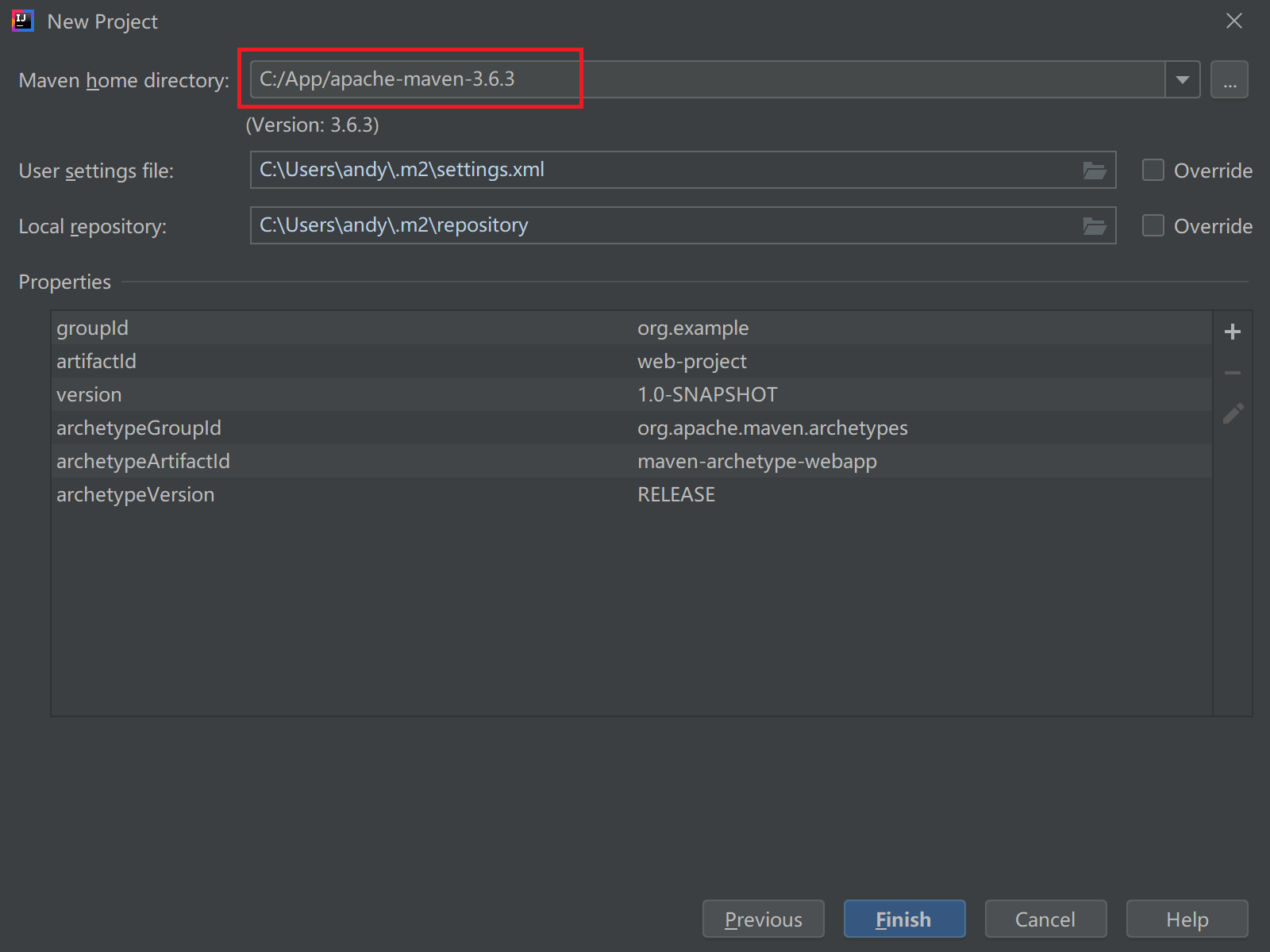Image resolution: width=1270 pixels, height=952 pixels.
Task: Open Help for the dialog
Action: [1187, 919]
